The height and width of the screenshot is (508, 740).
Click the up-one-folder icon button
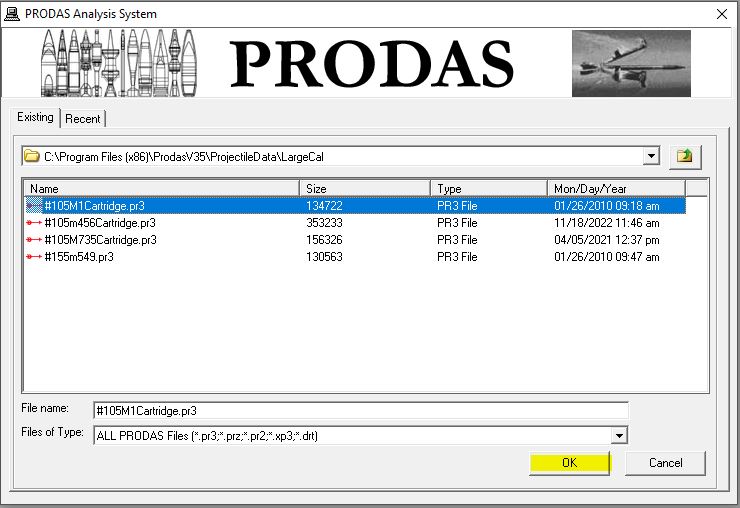pyautogui.click(x=685, y=156)
